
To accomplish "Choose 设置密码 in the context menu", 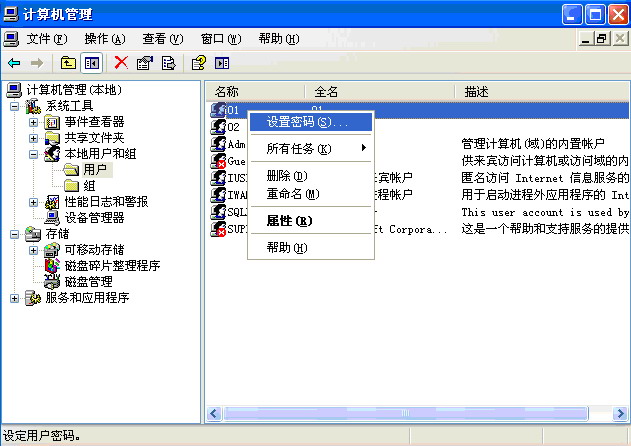I will click(308, 122).
